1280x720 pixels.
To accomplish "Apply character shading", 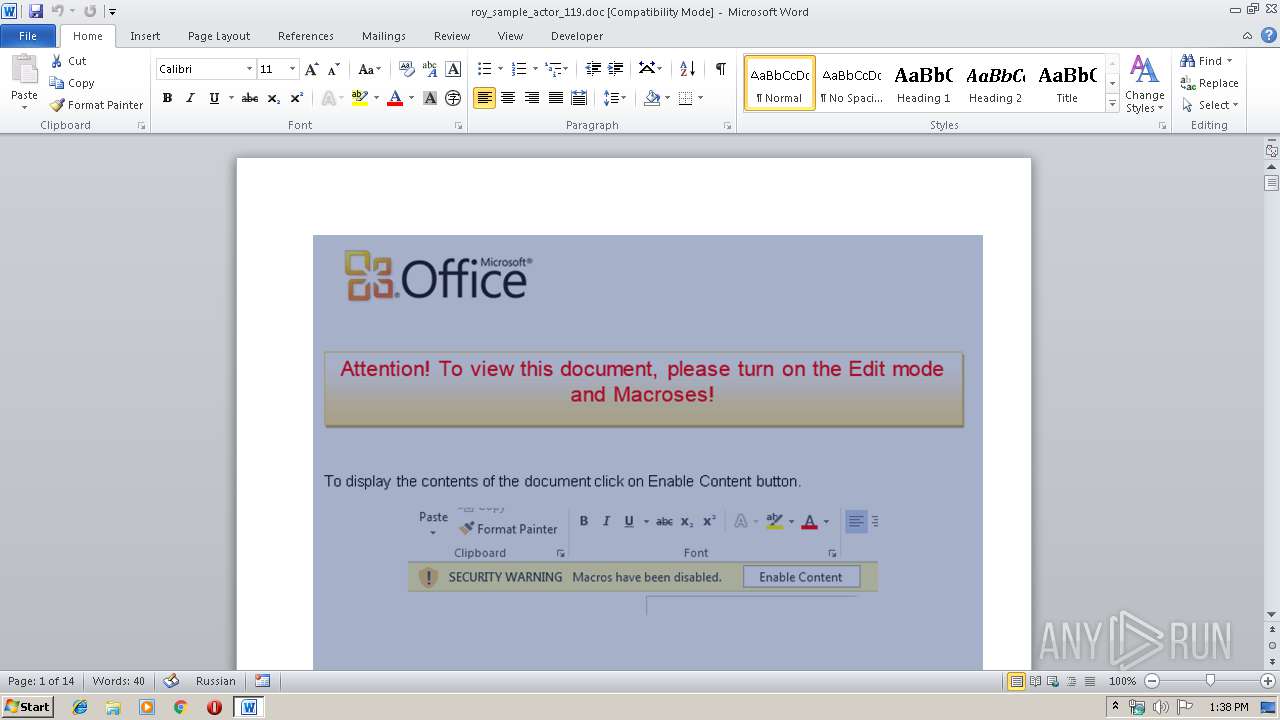I will [x=430, y=98].
